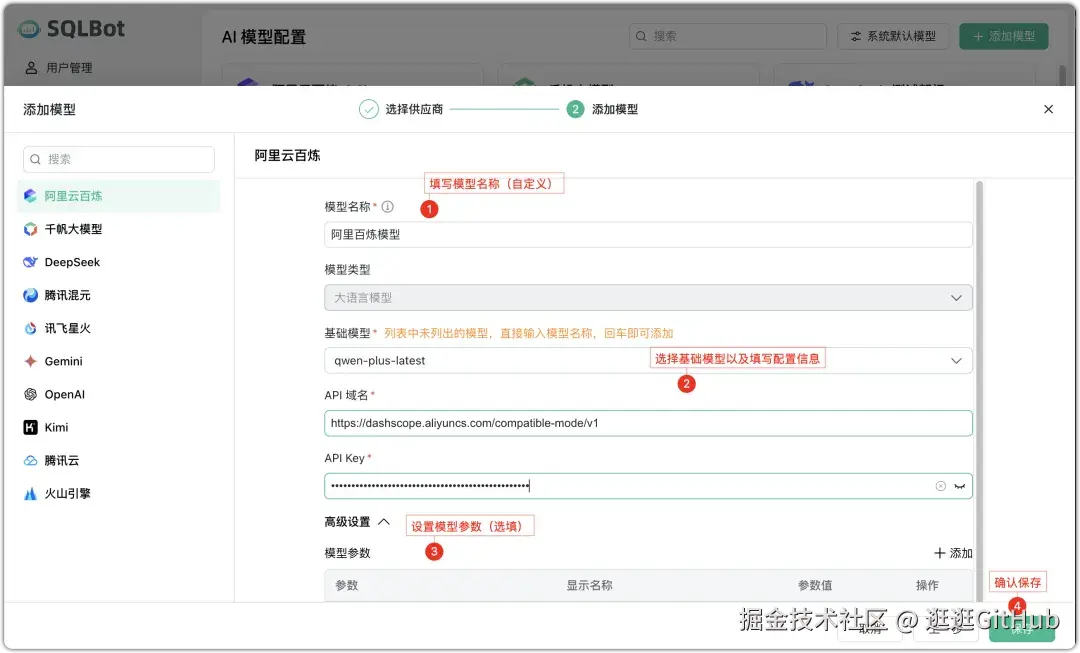Click the OpenAI logo icon
The width and height of the screenshot is (1080, 653).
pyautogui.click(x=30, y=394)
